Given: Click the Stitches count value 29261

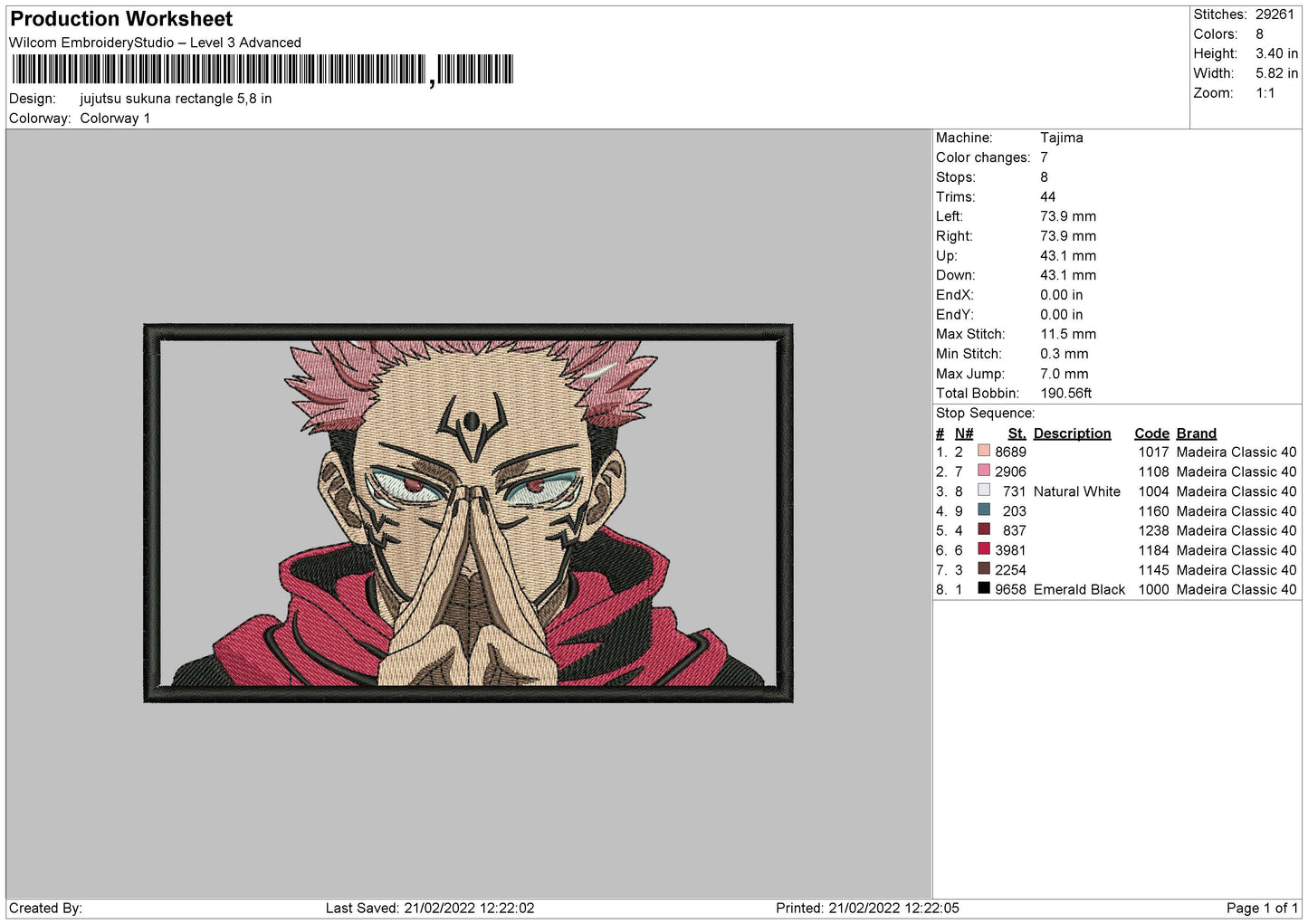Looking at the screenshot, I should [1275, 14].
